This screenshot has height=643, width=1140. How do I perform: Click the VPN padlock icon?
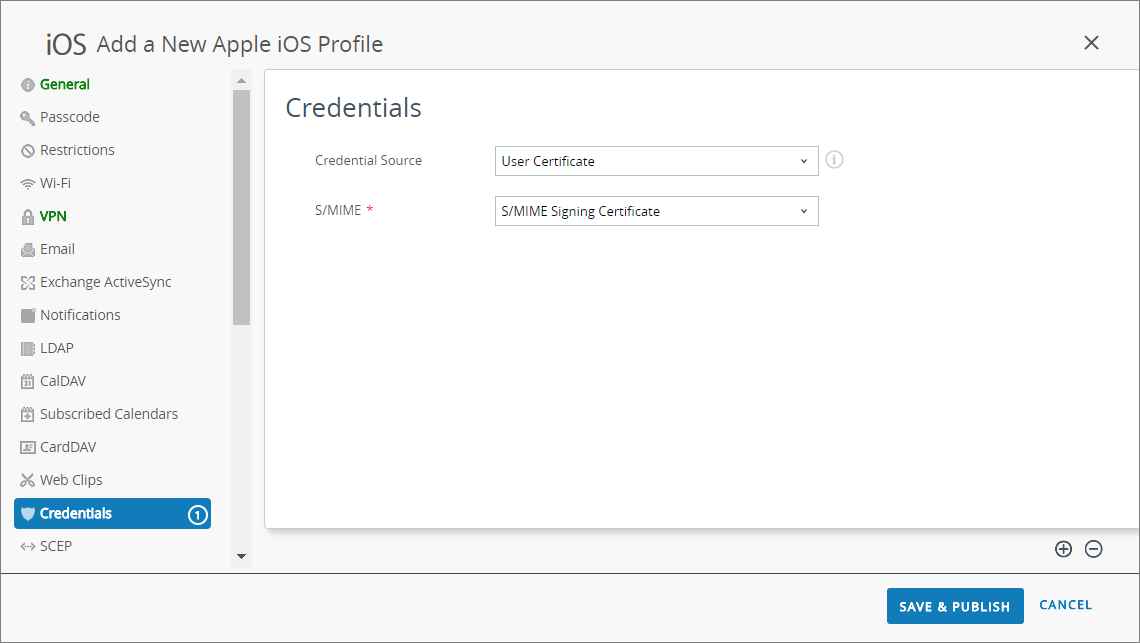(27, 216)
